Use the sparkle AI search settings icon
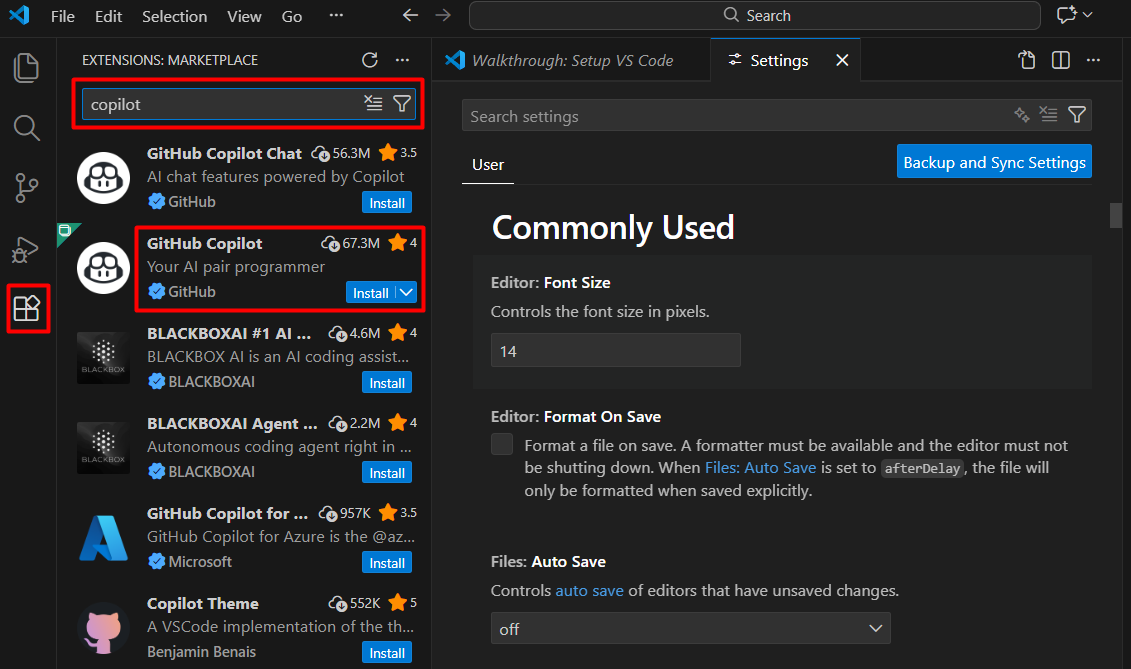Screen dimensions: 1131x669 (x=1021, y=115)
